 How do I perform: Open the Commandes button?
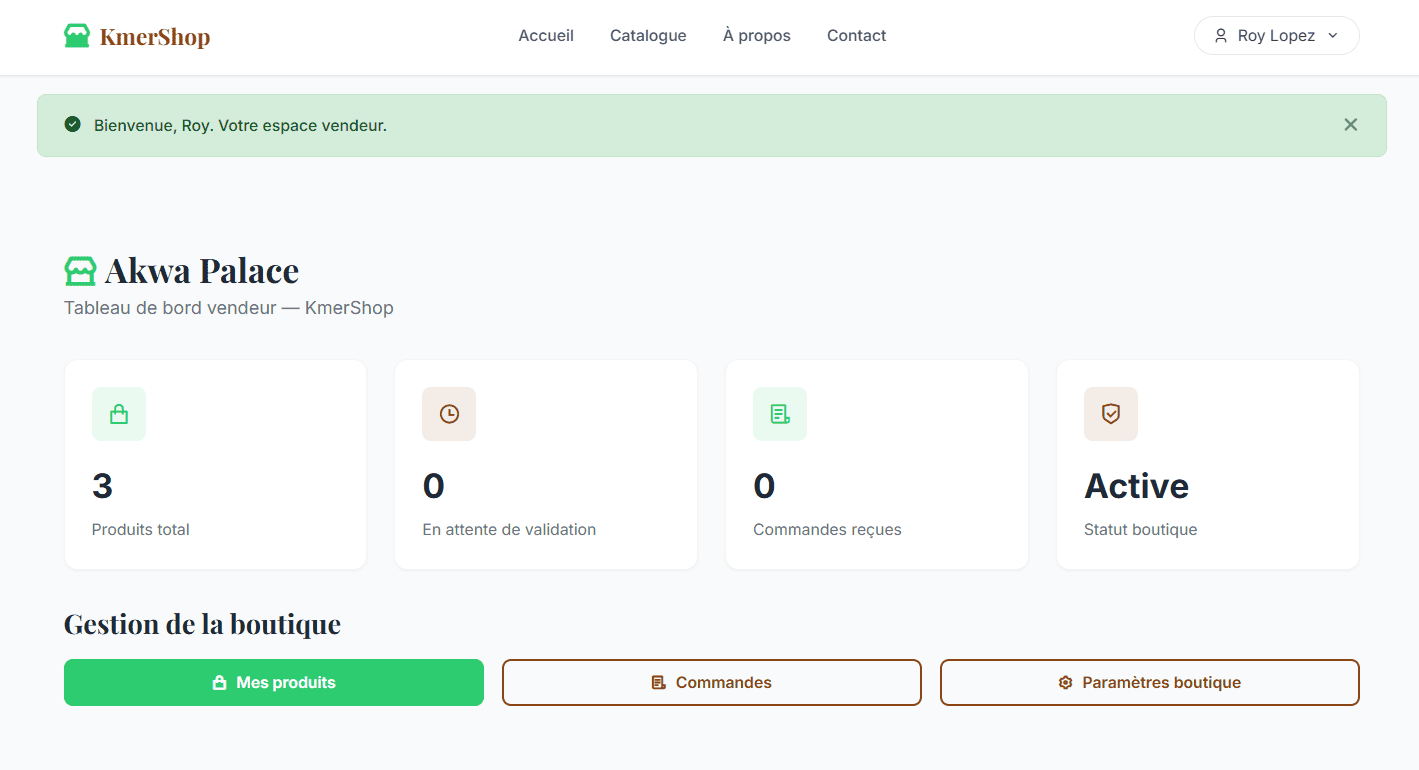click(x=712, y=683)
